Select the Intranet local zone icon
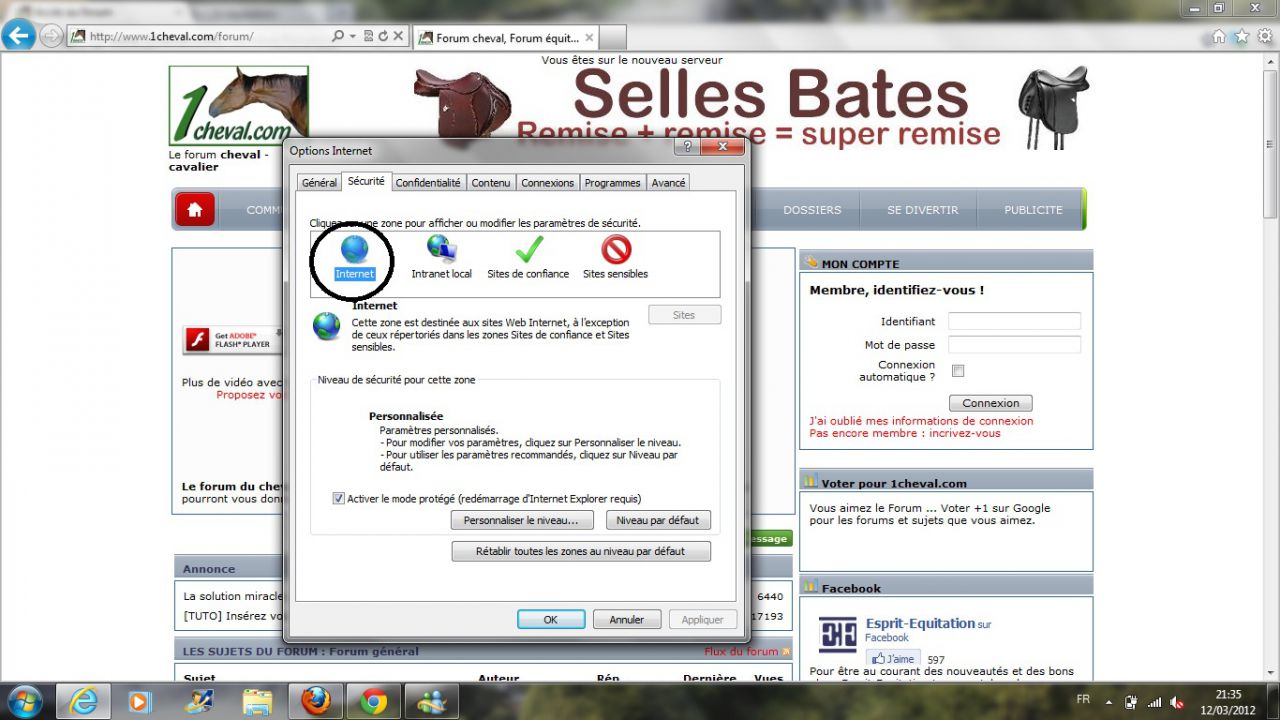 click(441, 250)
